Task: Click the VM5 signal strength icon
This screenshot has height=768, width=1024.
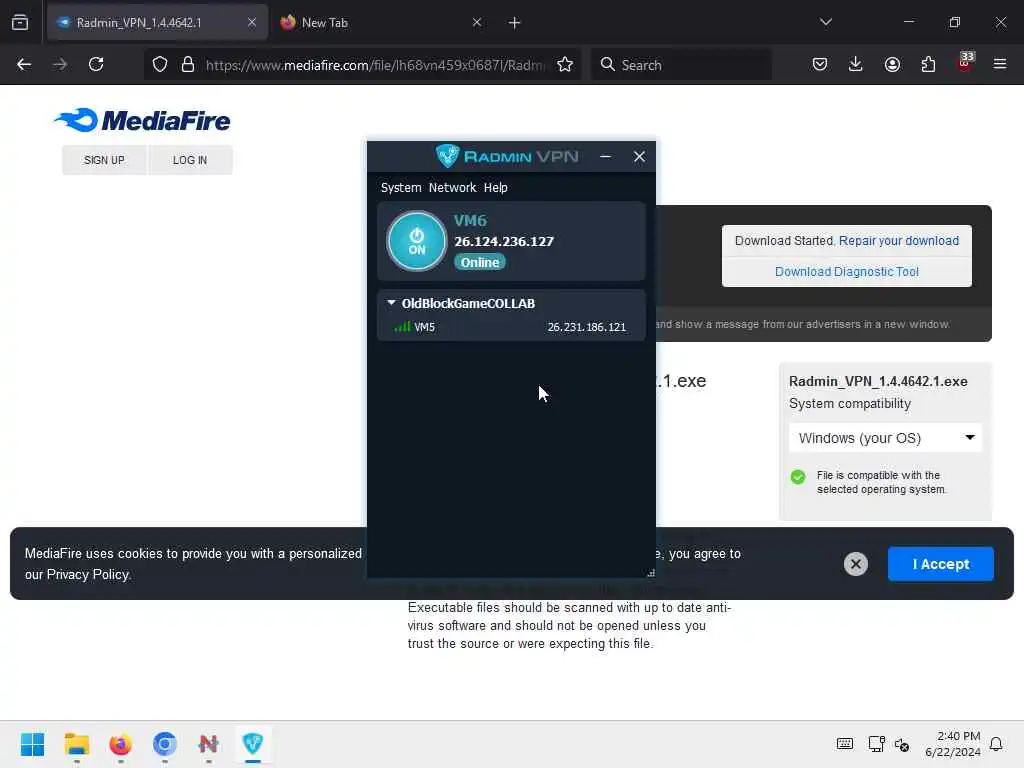Action: [402, 327]
